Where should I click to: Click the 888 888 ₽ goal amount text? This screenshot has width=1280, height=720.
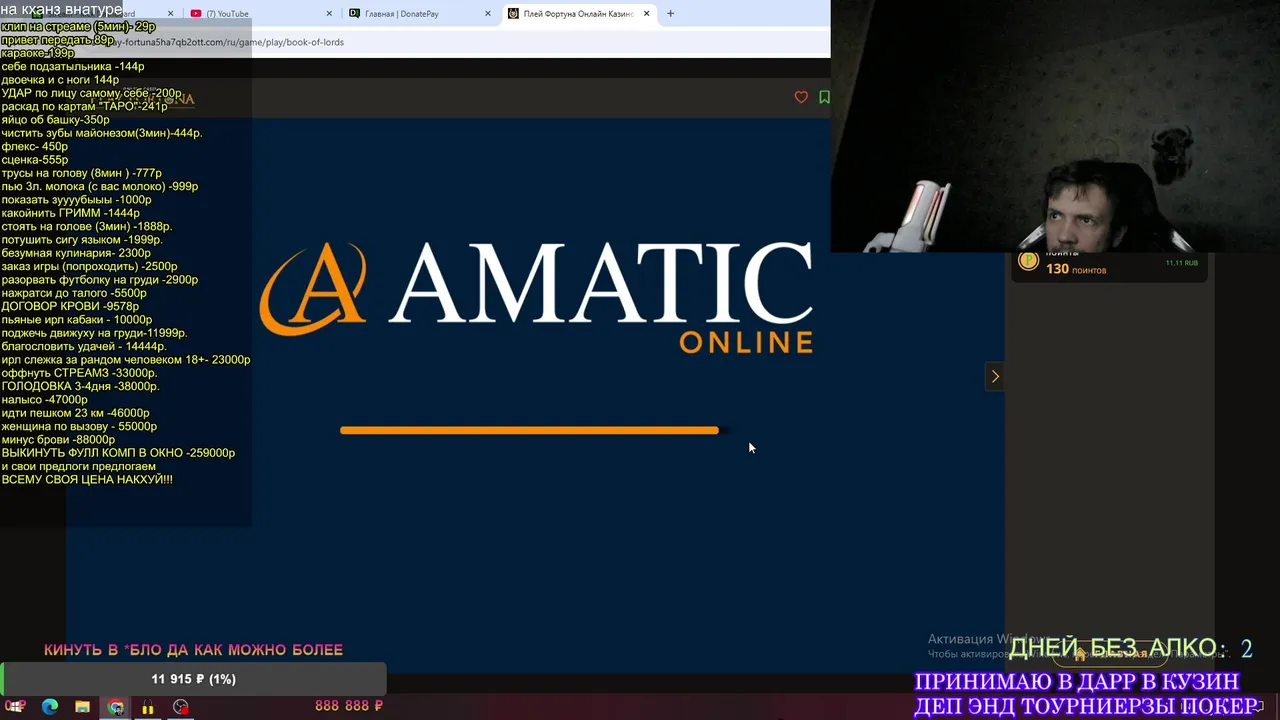[349, 706]
